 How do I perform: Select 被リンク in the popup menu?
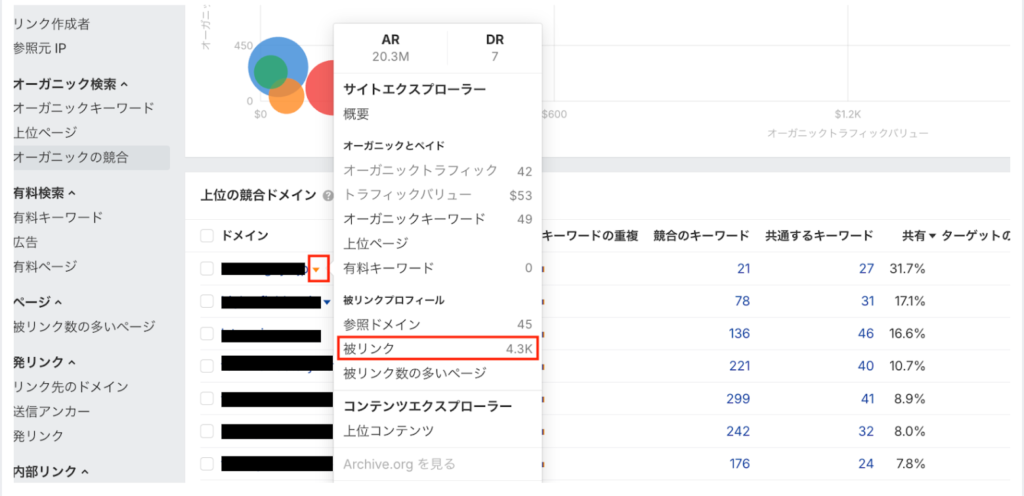coord(369,348)
